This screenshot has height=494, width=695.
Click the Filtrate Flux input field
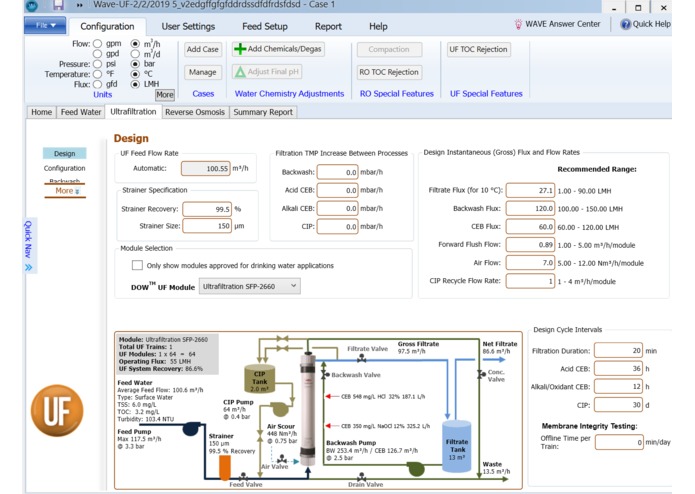click(x=530, y=191)
